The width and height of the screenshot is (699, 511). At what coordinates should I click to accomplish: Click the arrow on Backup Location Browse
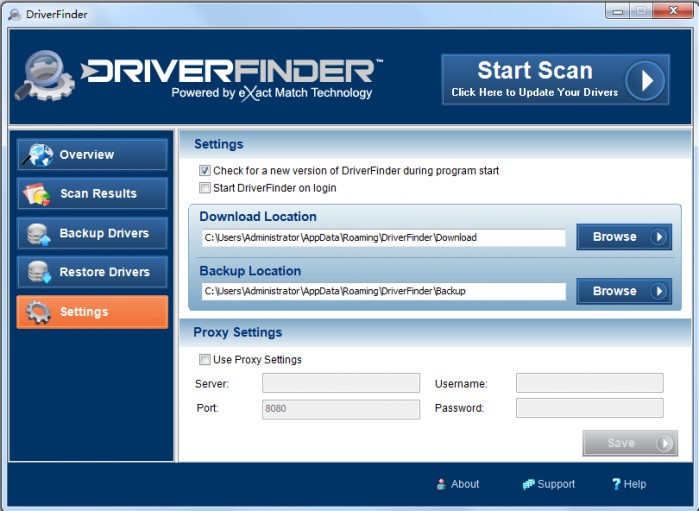[658, 291]
